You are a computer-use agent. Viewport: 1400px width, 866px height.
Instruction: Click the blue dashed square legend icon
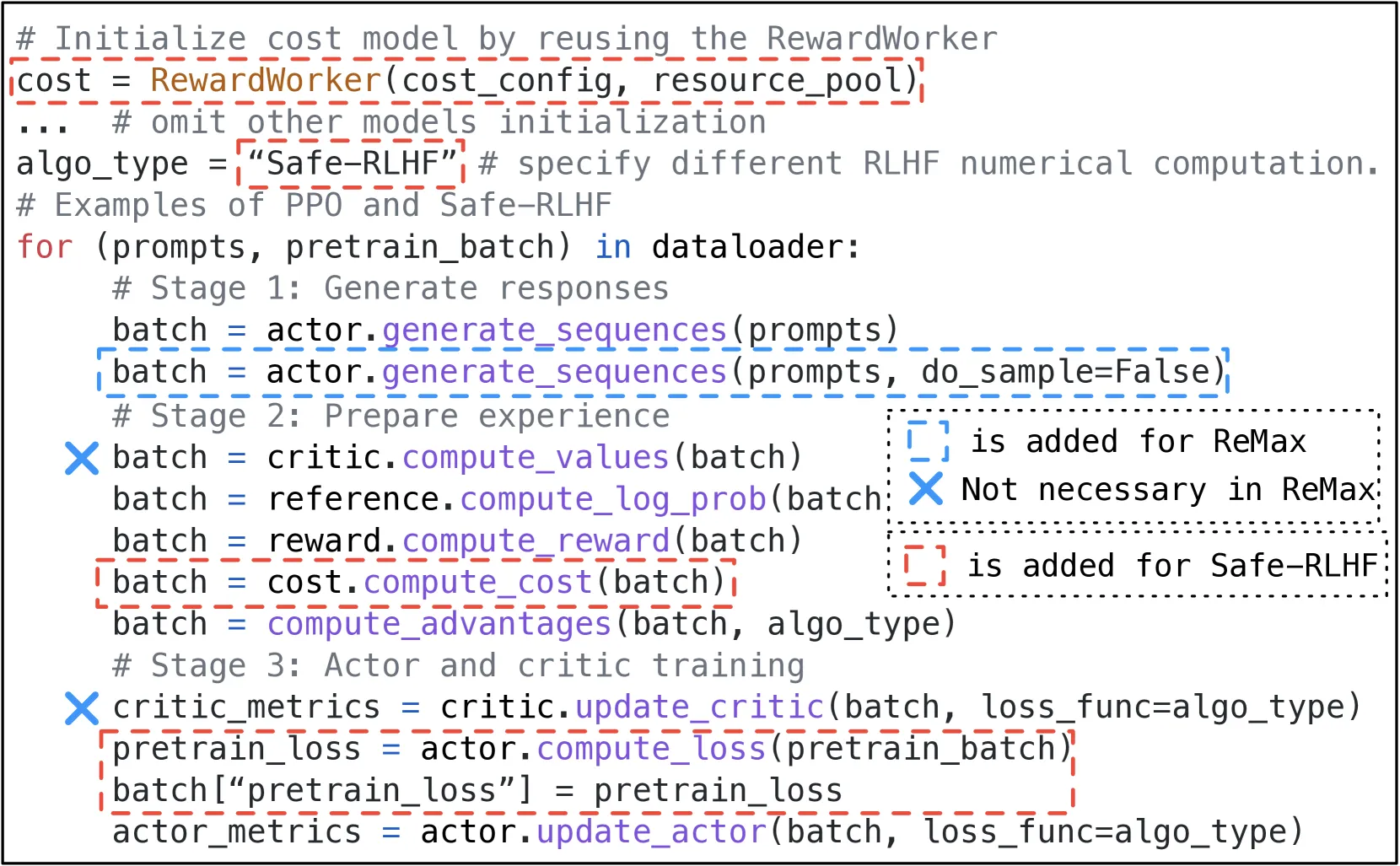tap(928, 441)
